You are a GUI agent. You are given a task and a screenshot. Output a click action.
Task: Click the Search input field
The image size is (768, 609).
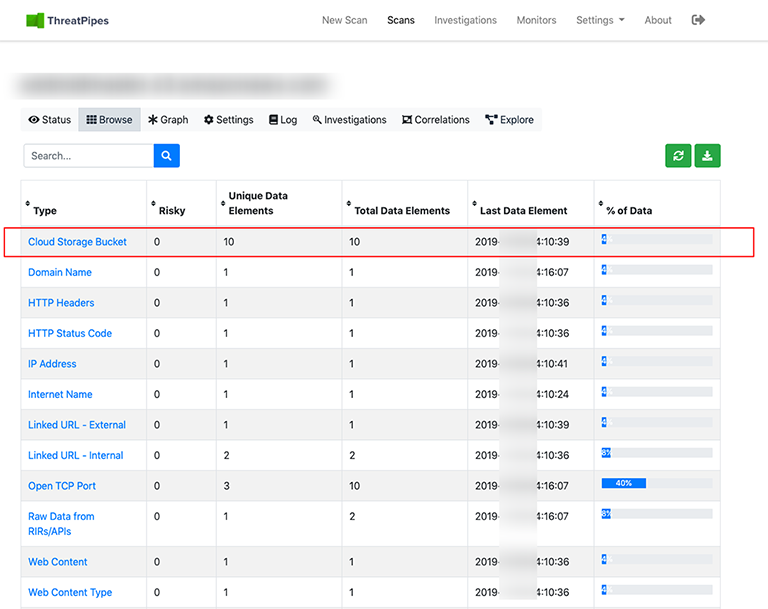[88, 156]
